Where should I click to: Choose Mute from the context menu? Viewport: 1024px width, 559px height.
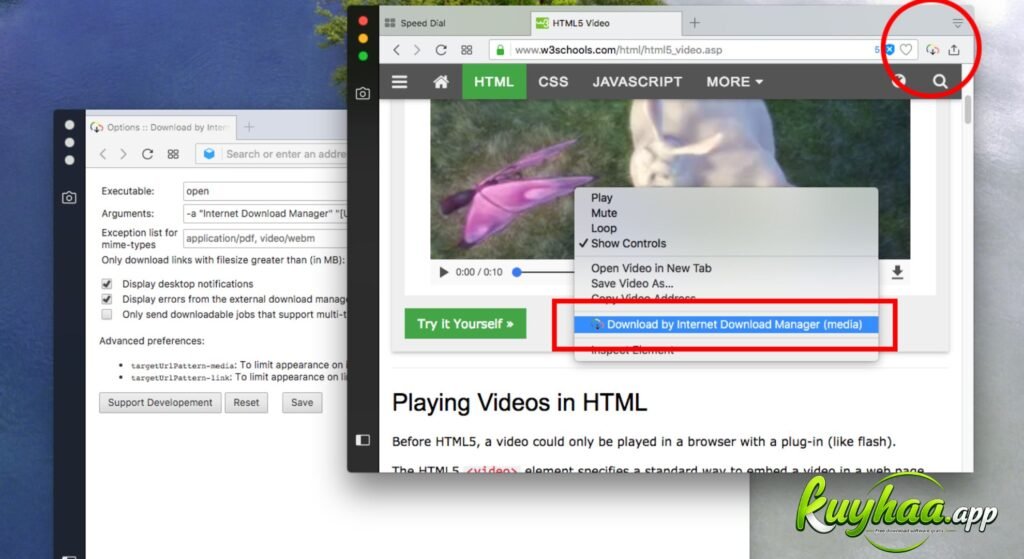click(726, 213)
